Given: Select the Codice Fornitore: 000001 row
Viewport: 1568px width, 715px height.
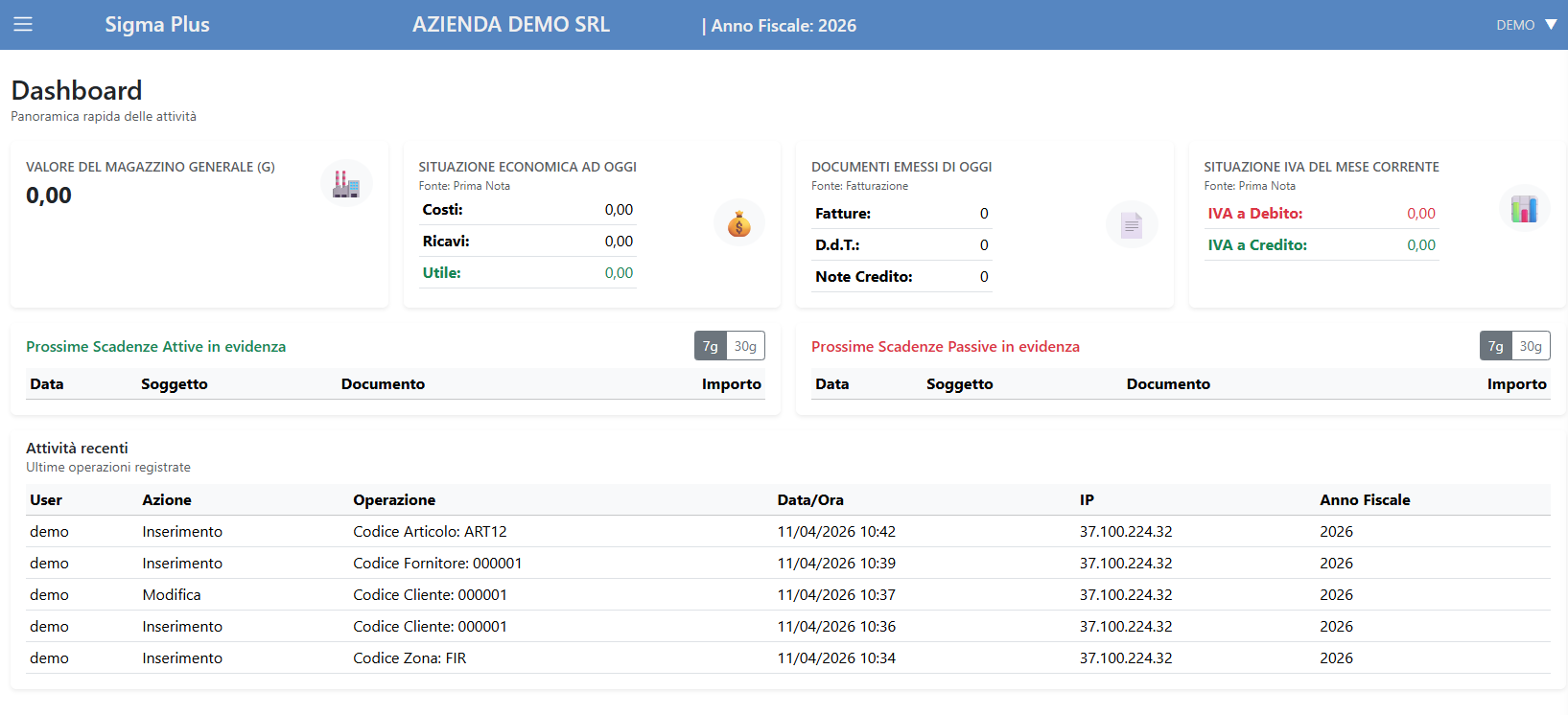Looking at the screenshot, I should click(437, 563).
